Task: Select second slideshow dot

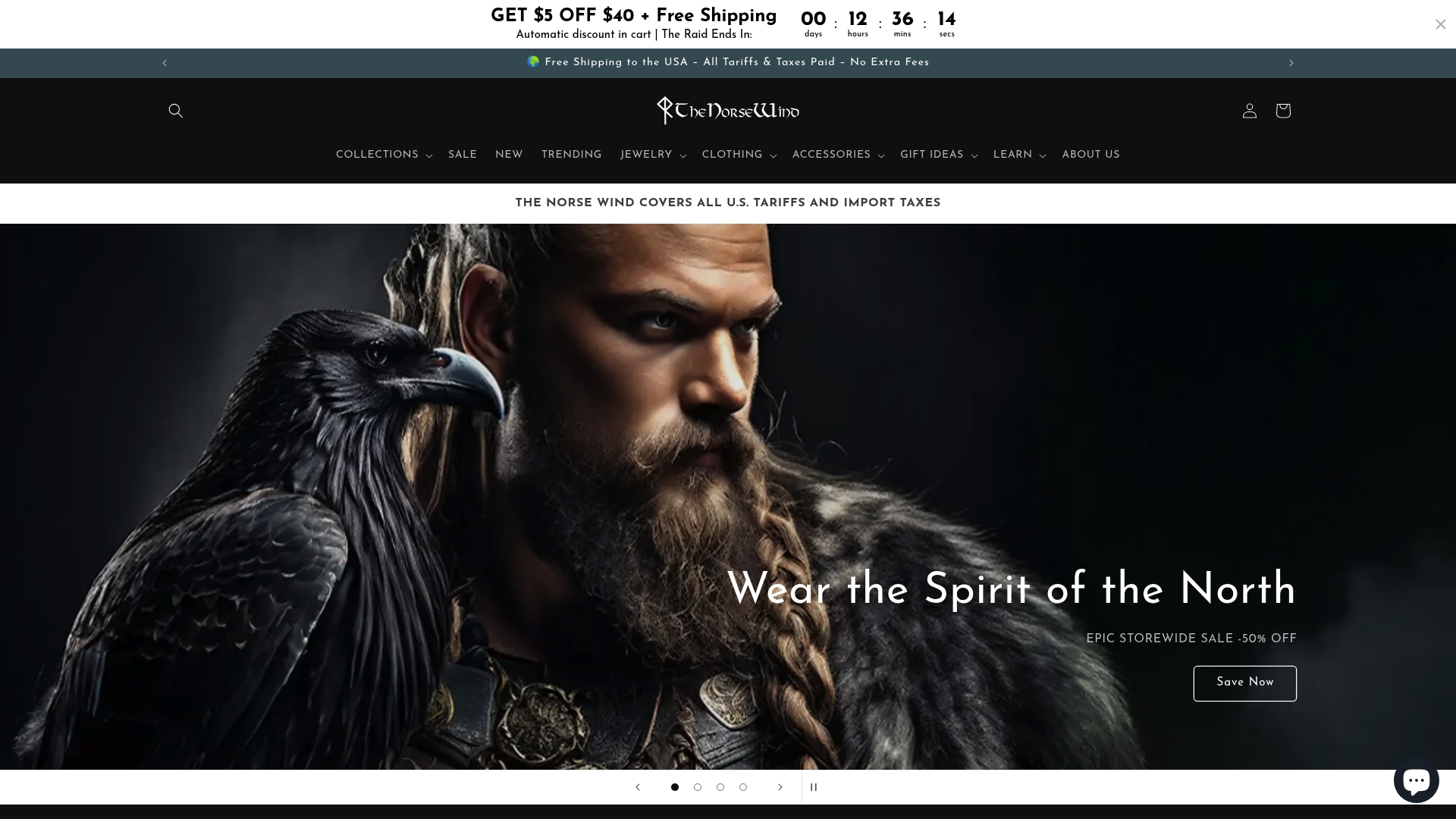Action: point(697,787)
